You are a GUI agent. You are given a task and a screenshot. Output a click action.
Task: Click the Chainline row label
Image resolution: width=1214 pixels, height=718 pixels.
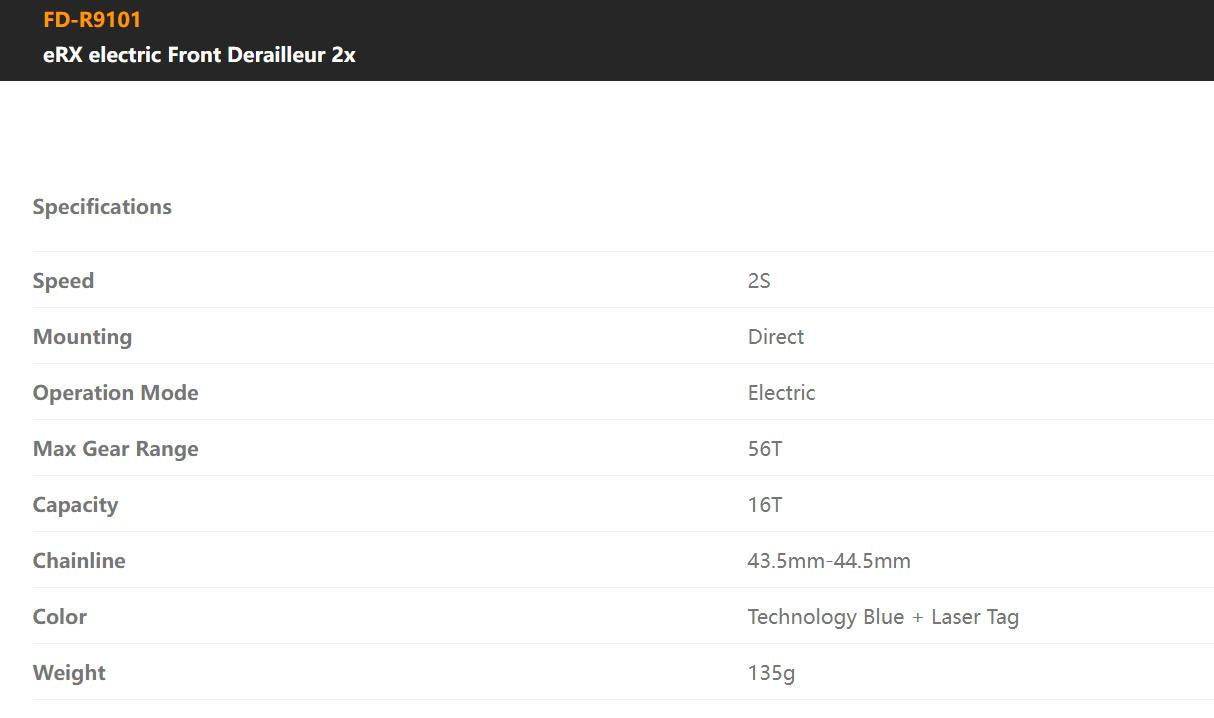click(79, 561)
